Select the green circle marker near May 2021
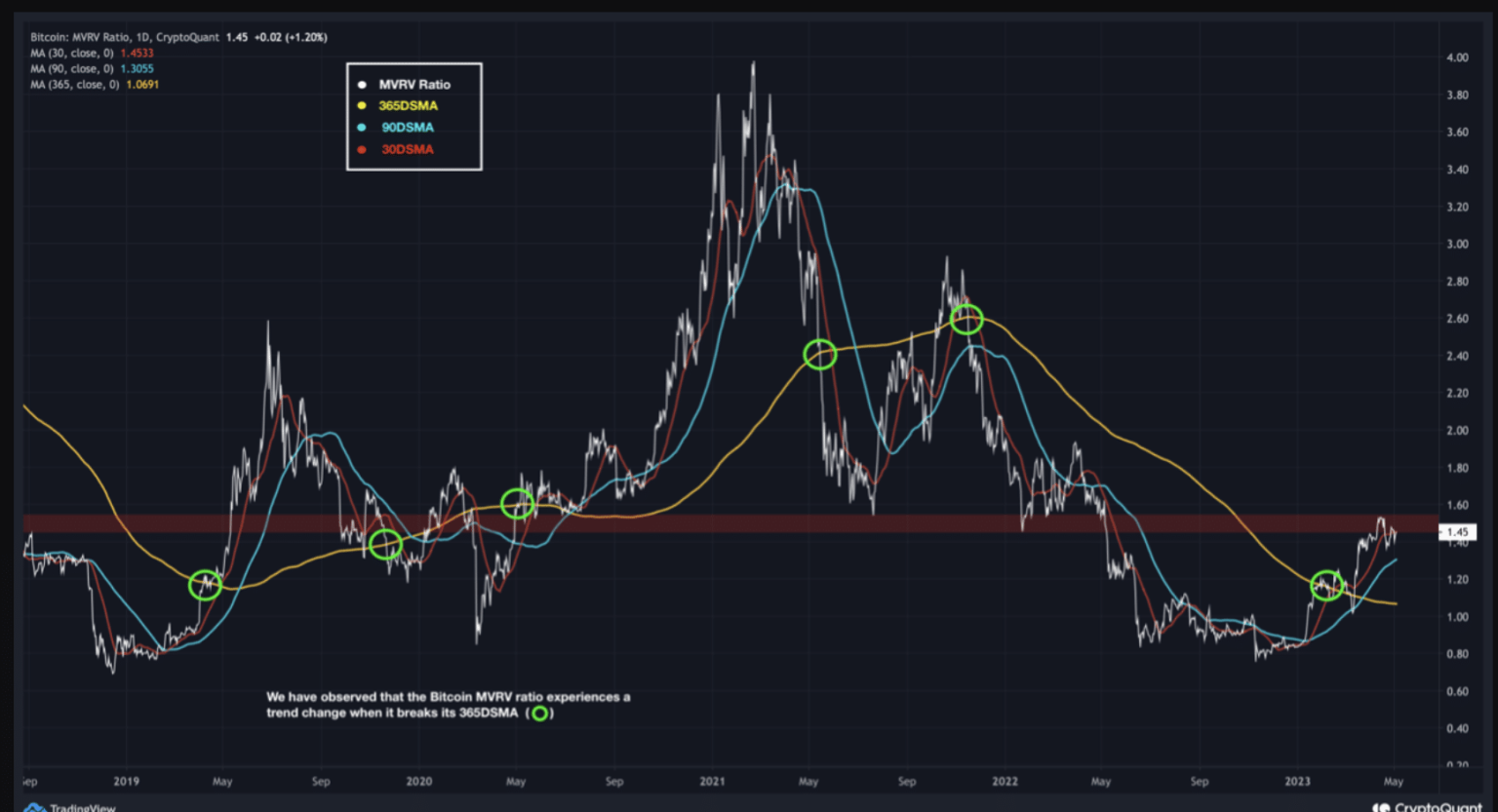Image resolution: width=1498 pixels, height=812 pixels. [820, 355]
